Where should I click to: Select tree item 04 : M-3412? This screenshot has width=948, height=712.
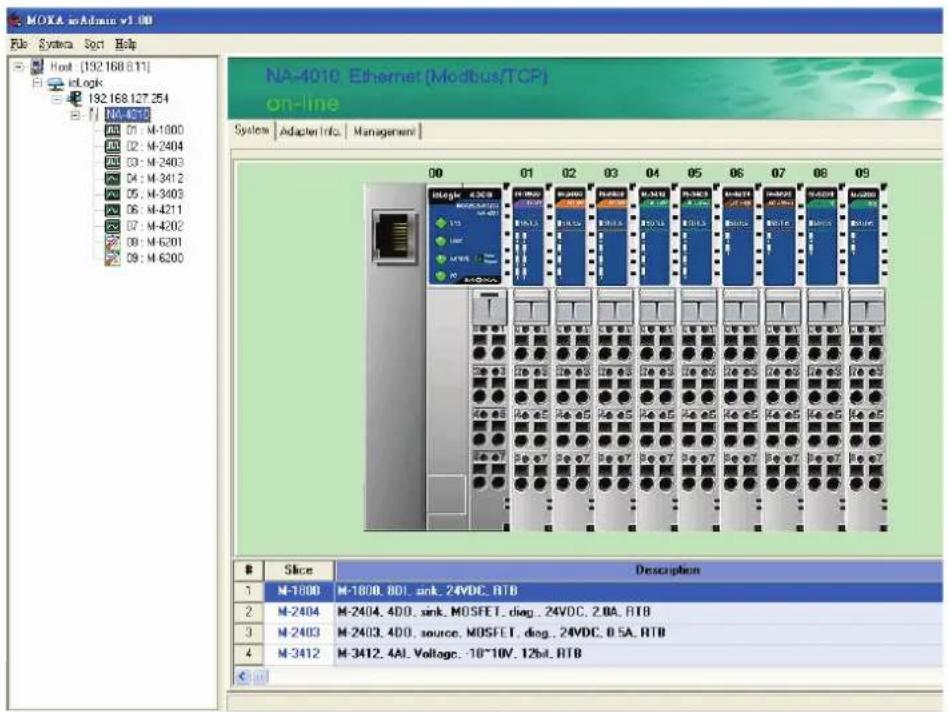pyautogui.click(x=155, y=178)
